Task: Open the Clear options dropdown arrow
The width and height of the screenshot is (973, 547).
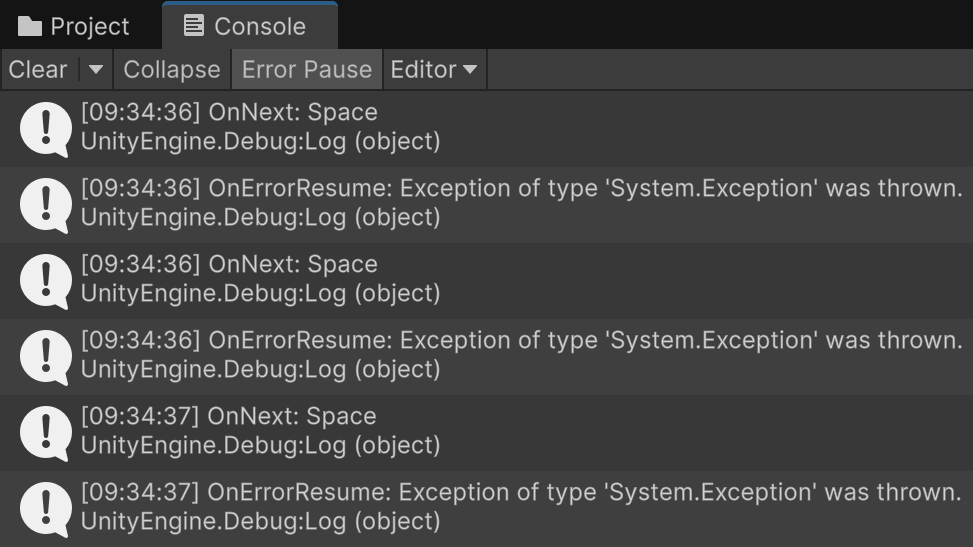Action: coord(96,70)
